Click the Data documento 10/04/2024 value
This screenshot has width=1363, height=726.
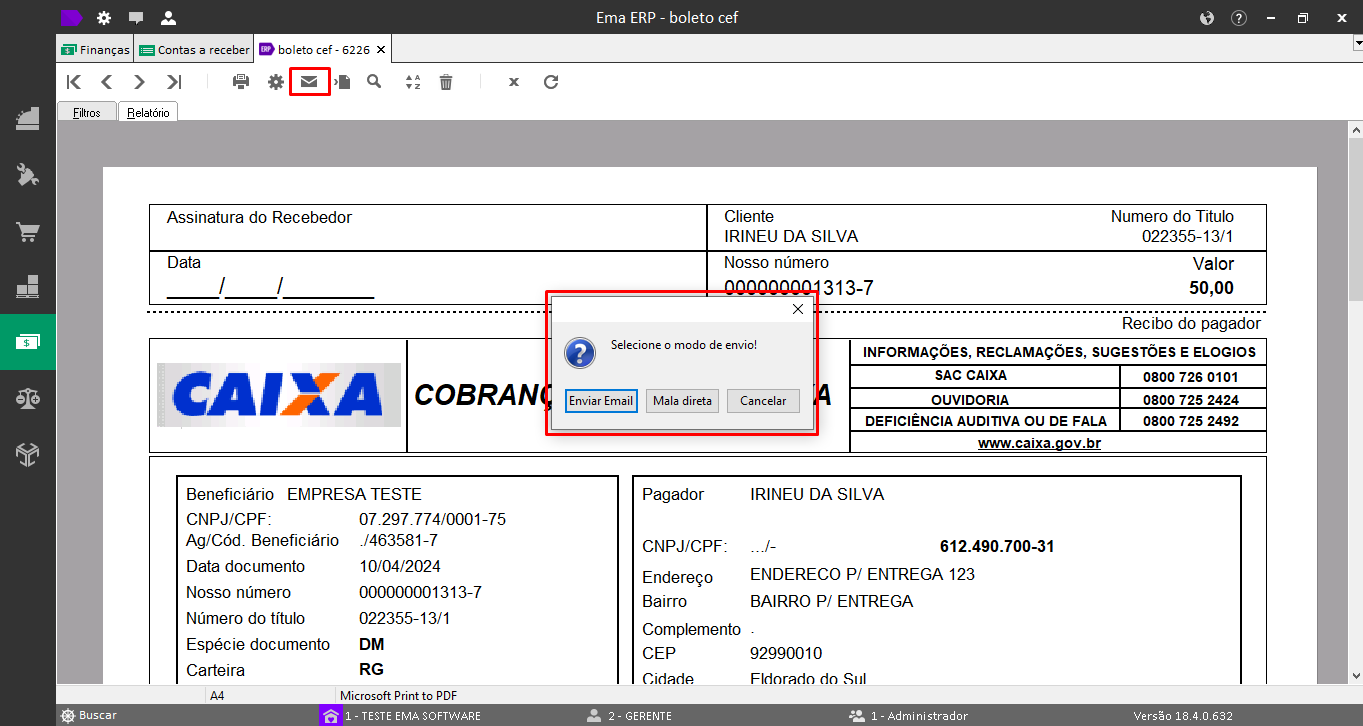click(400, 567)
